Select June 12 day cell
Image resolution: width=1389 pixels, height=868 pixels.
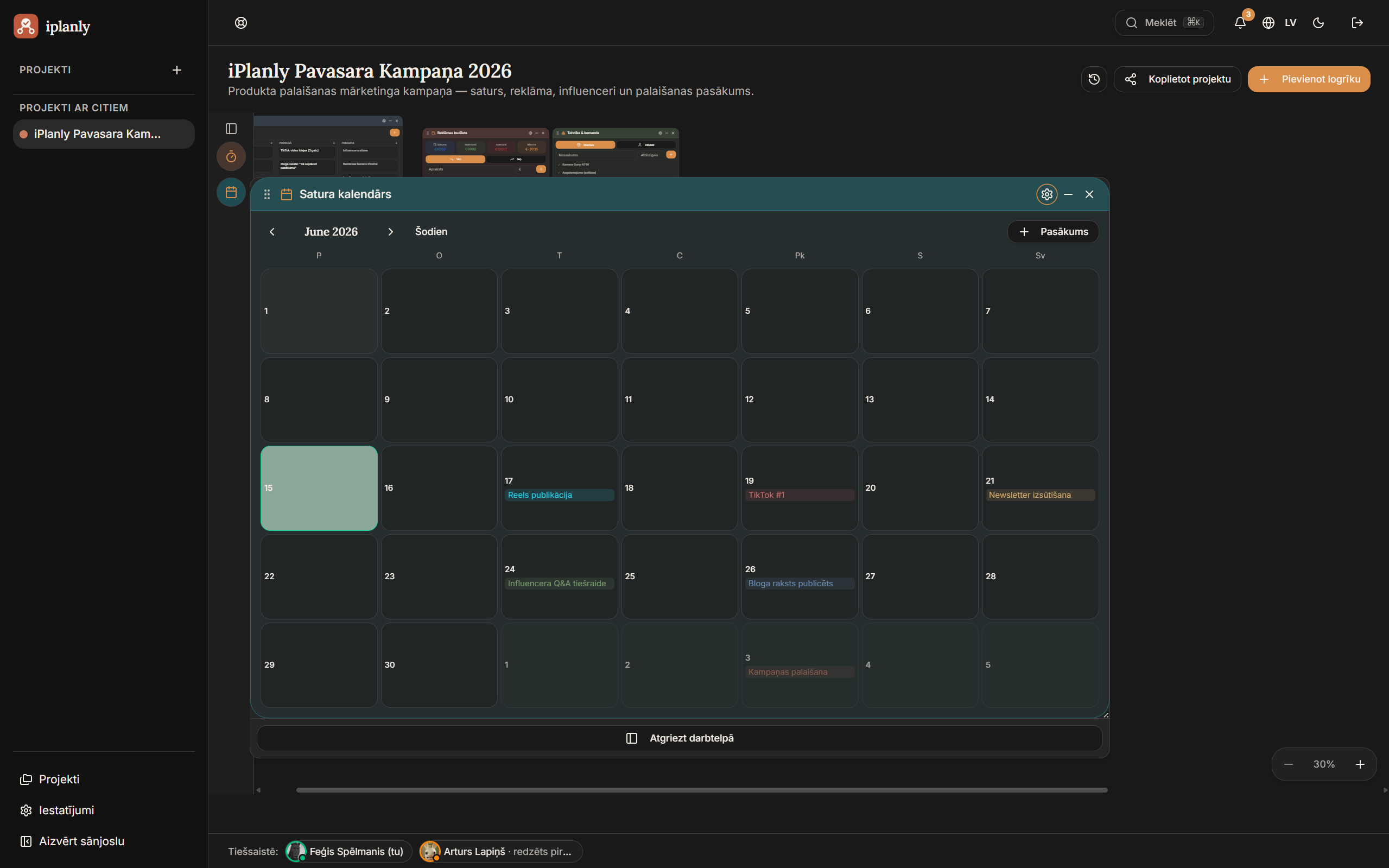click(800, 400)
